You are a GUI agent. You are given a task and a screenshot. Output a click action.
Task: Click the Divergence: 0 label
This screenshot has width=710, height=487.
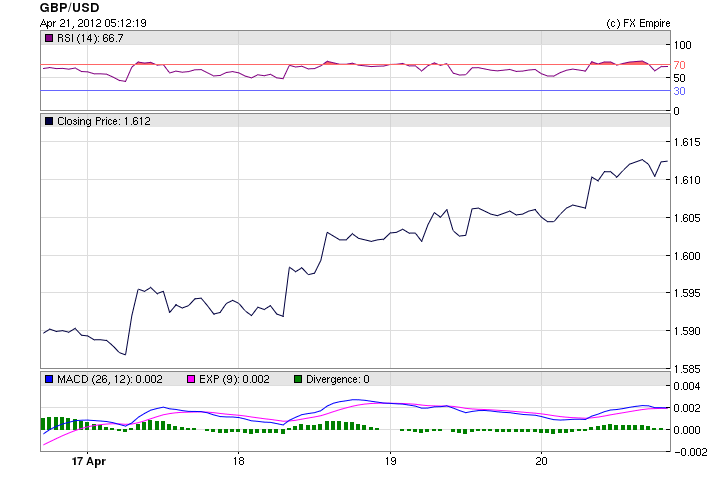pos(338,379)
